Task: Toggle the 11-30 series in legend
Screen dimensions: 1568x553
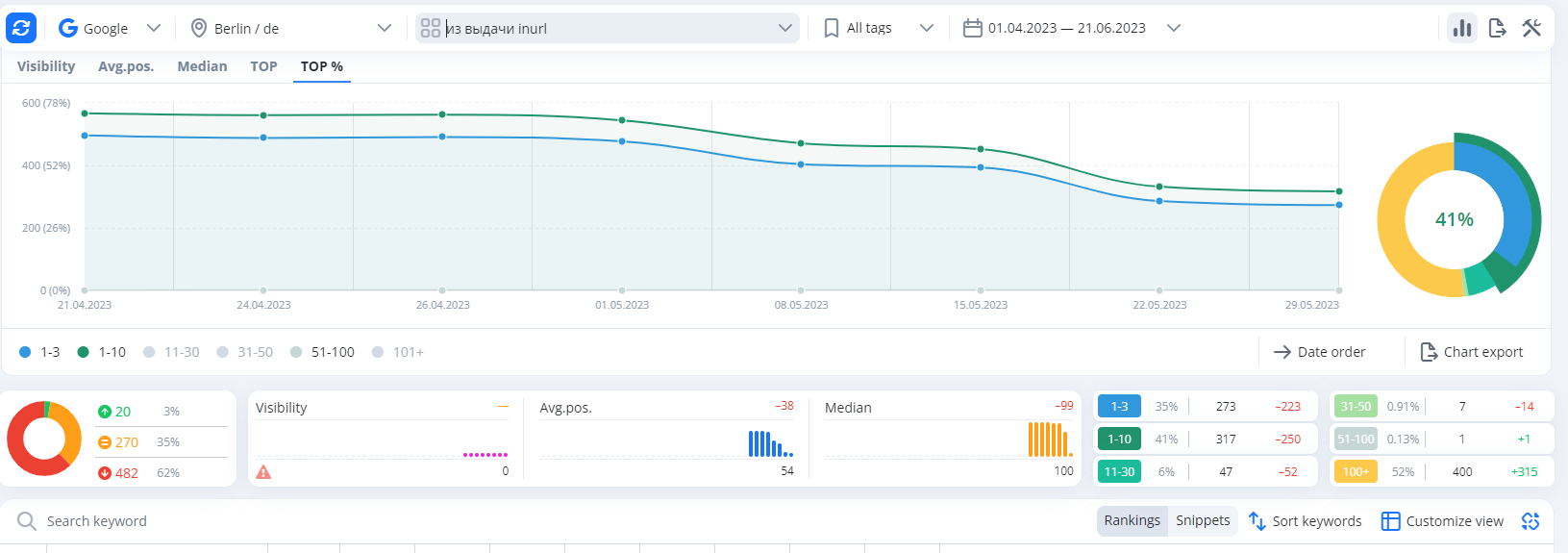Action: point(171,352)
